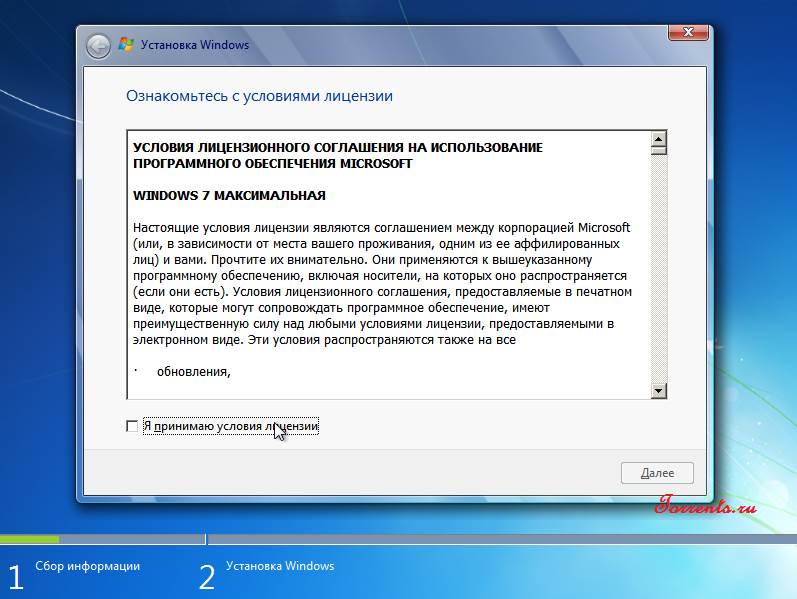Click the Windows flag logo icon

tap(126, 45)
